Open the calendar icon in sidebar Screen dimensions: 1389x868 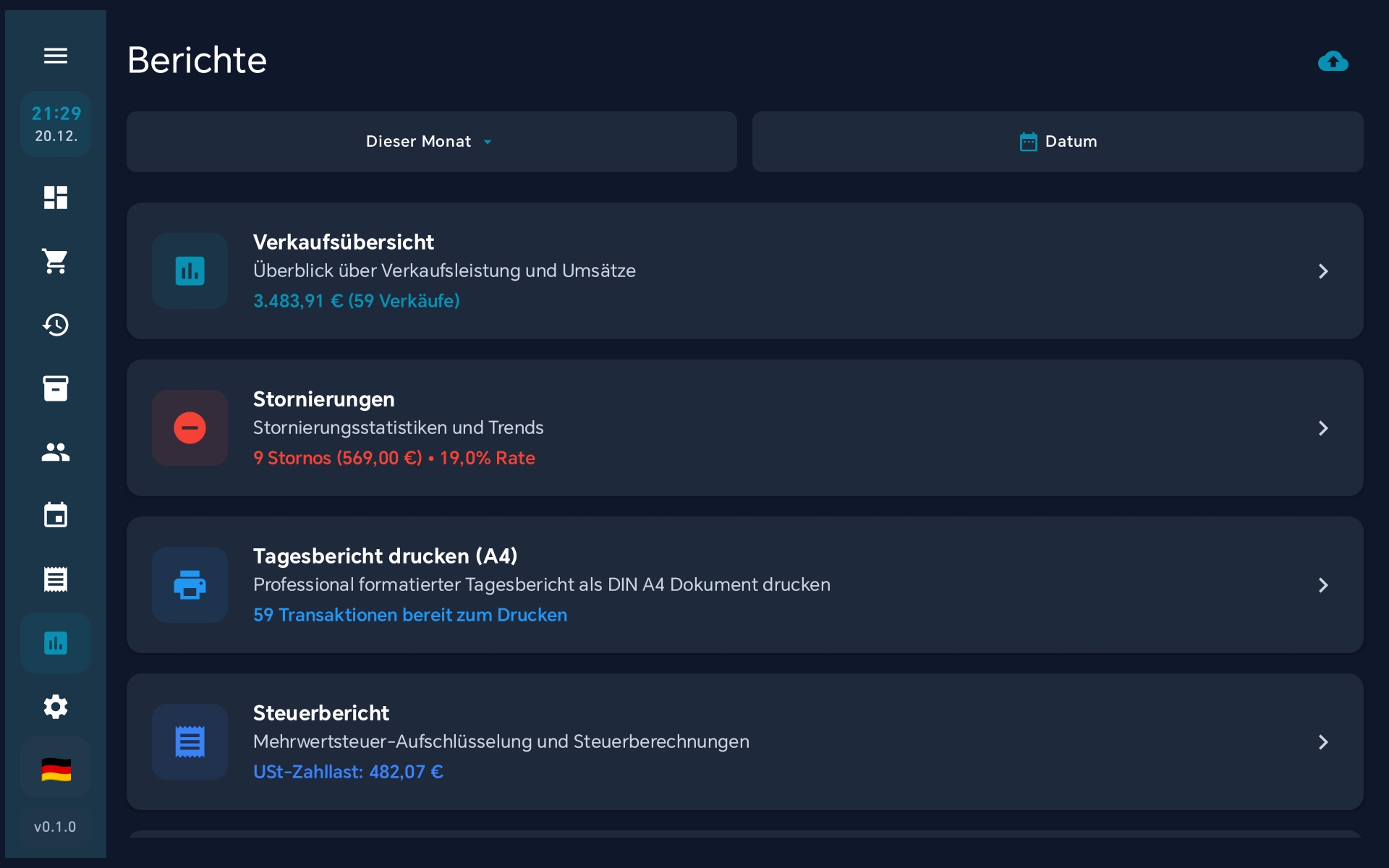pos(56,516)
